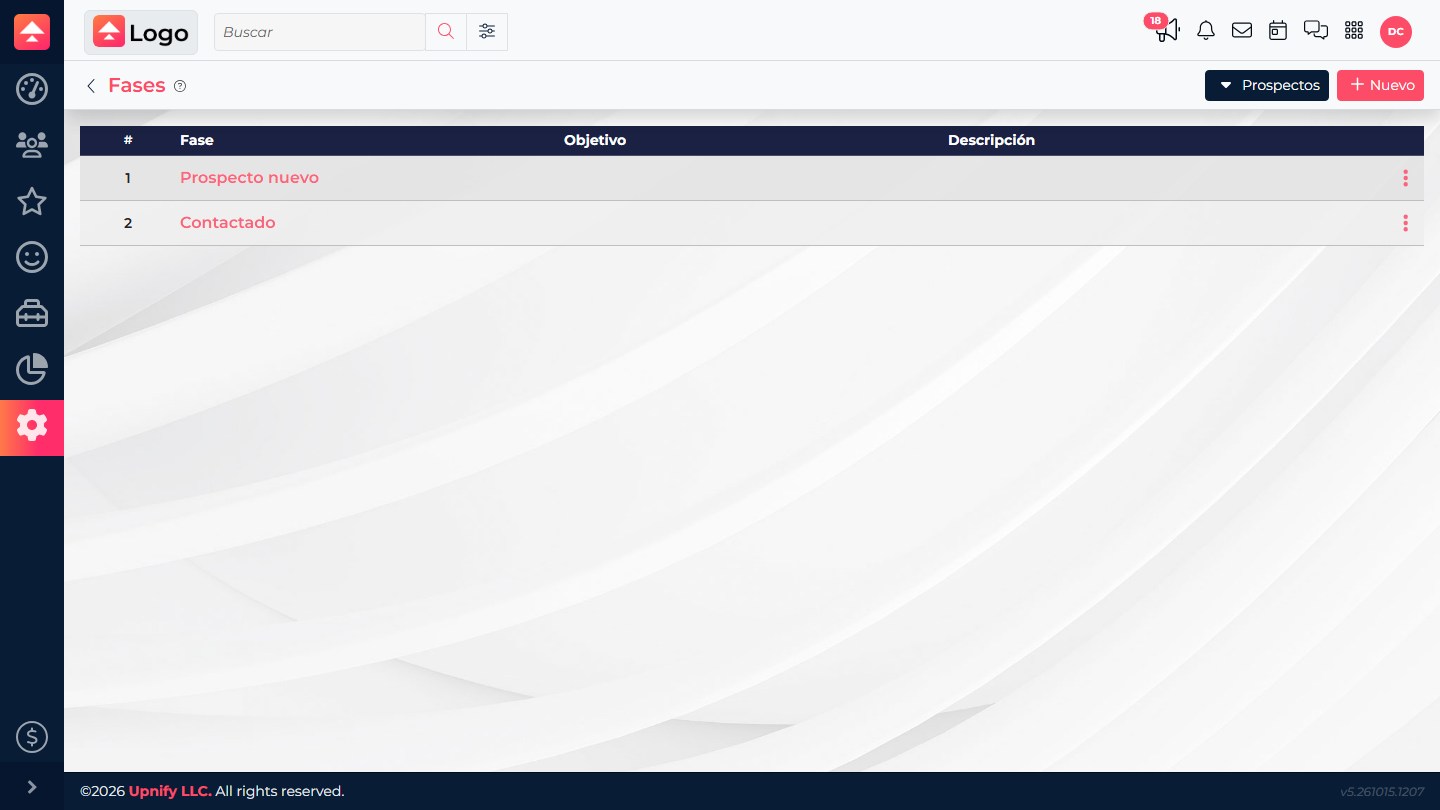Screen dimensions: 1440x810
Task: Open the smiley face icon in sidebar
Action: (x=32, y=257)
